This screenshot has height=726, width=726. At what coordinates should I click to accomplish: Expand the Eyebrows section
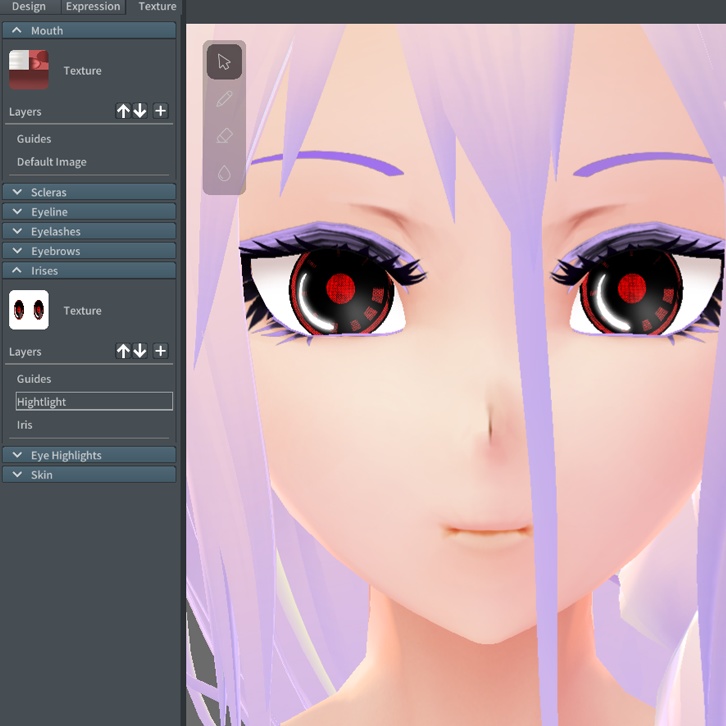89,251
